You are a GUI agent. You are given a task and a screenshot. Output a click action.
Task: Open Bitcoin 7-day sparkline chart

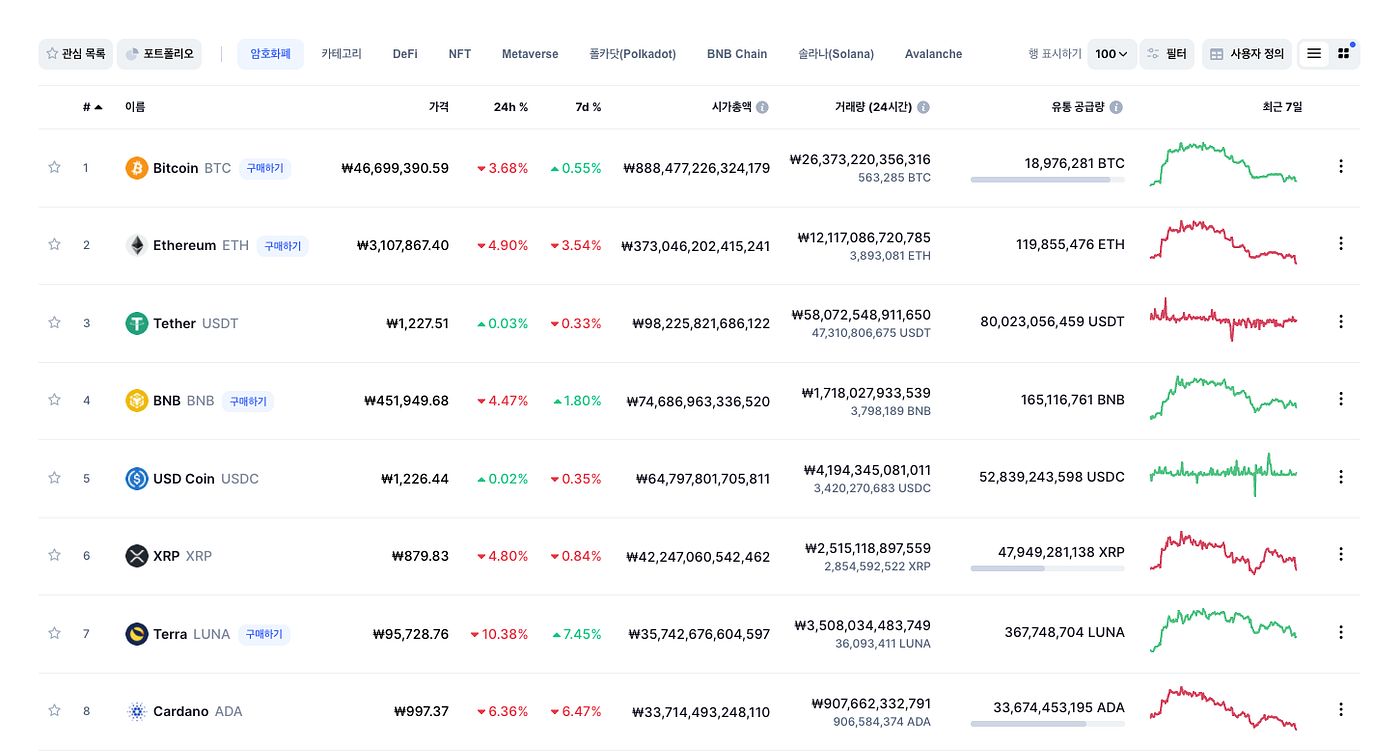coord(1223,164)
